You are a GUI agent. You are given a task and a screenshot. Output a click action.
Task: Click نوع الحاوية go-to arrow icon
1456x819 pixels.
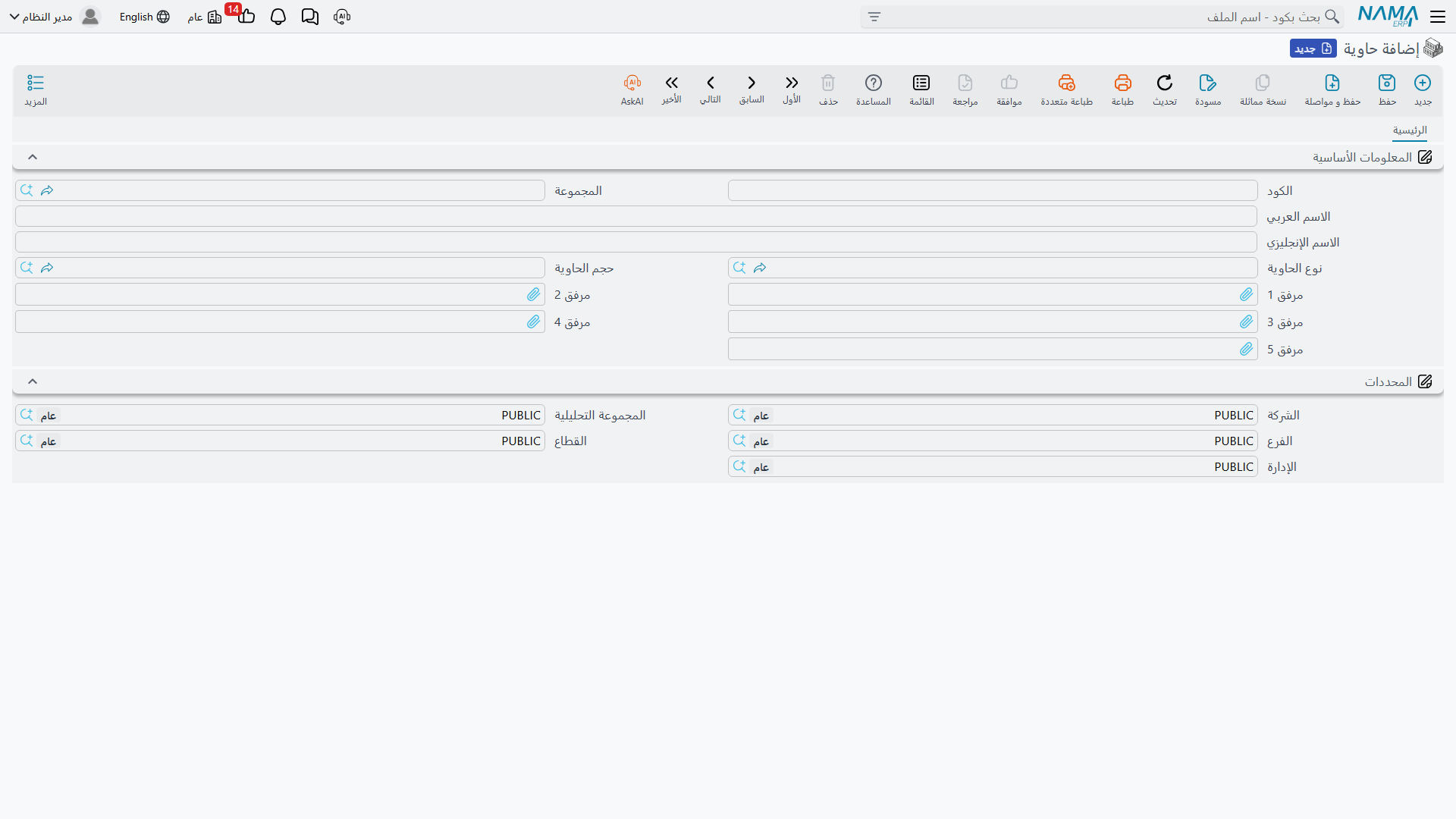760,268
